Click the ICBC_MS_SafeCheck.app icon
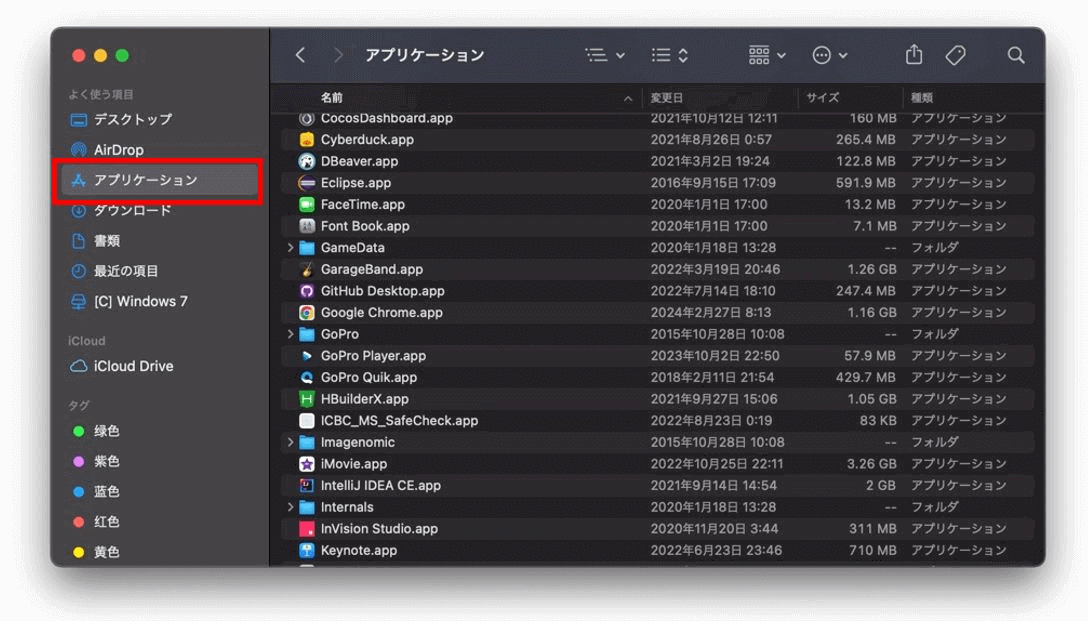Image resolution: width=1088 pixels, height=621 pixels. tap(307, 420)
